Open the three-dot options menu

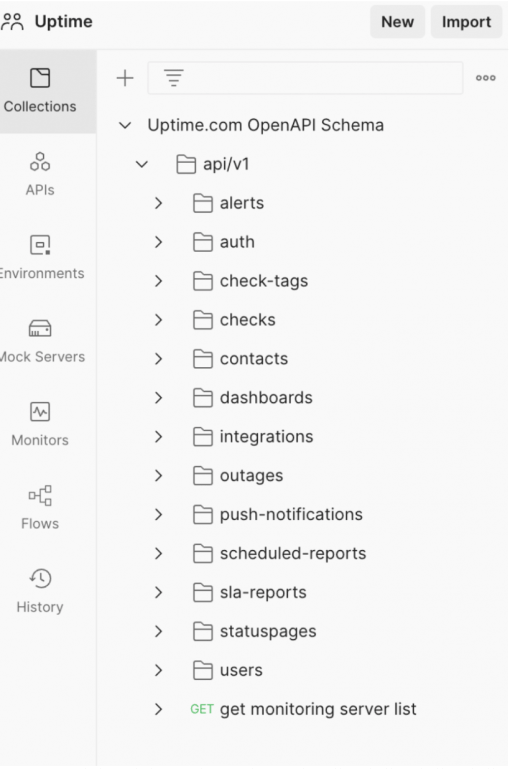click(485, 78)
